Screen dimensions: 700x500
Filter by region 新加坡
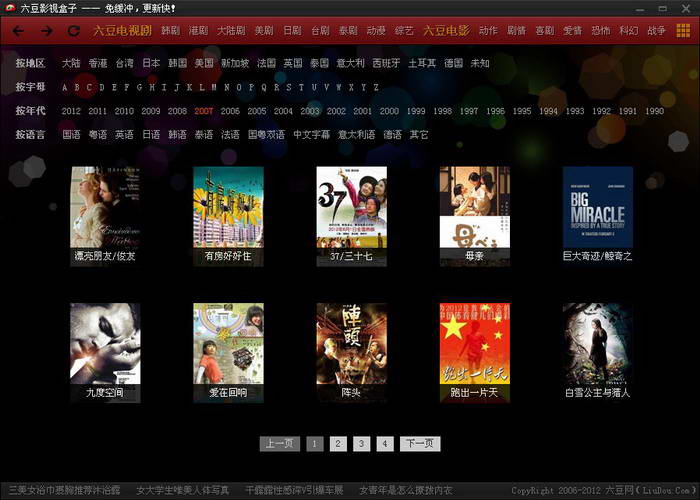coord(235,63)
